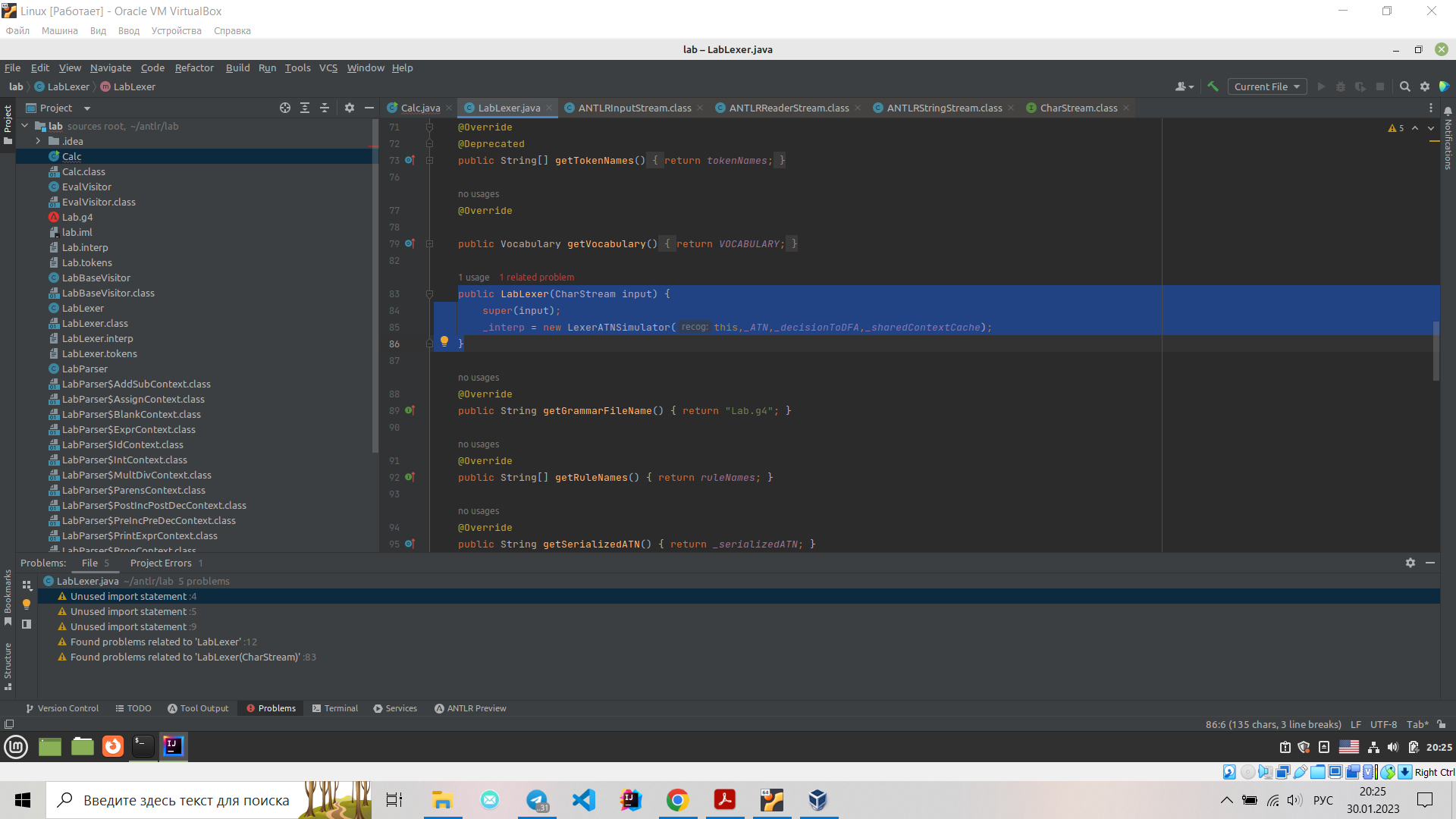
Task: Switch to Project Errors tab
Action: pos(166,563)
